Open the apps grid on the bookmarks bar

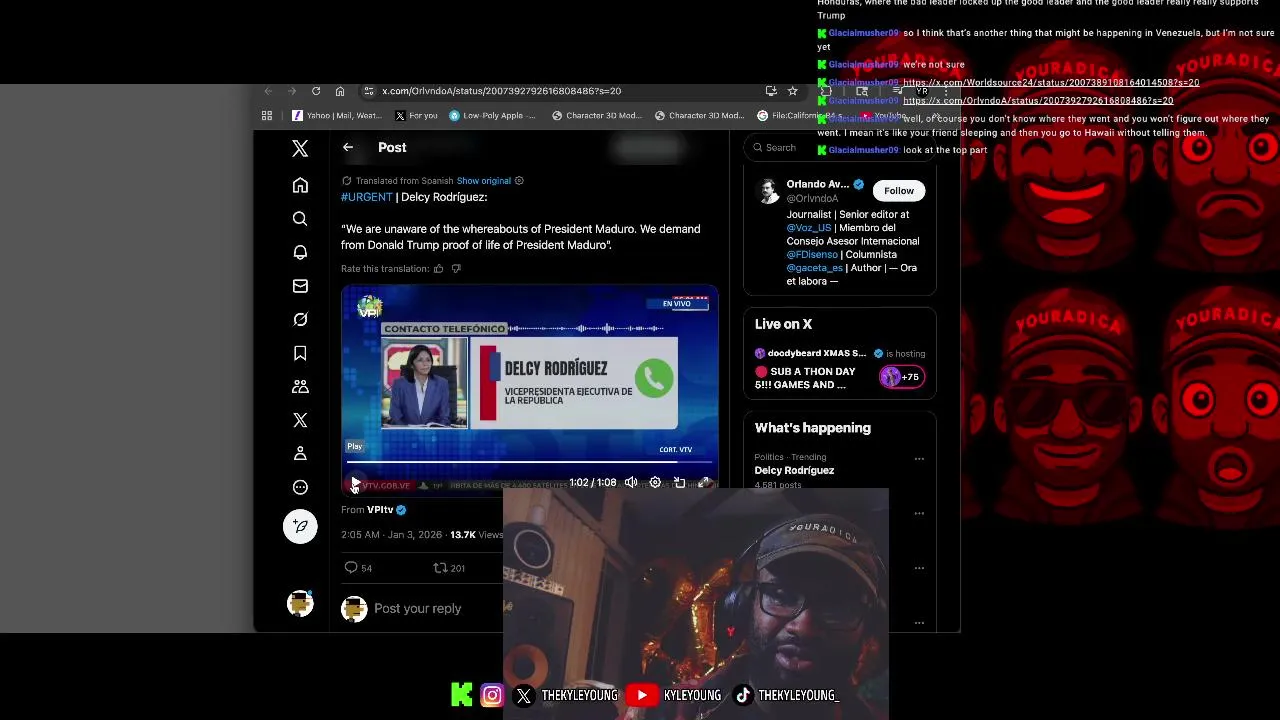pos(267,116)
